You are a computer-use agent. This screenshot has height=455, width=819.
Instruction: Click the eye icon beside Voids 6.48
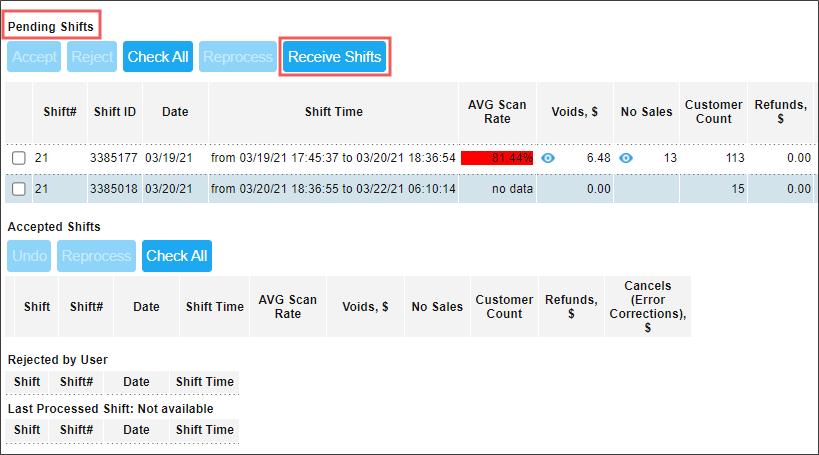tap(547, 158)
